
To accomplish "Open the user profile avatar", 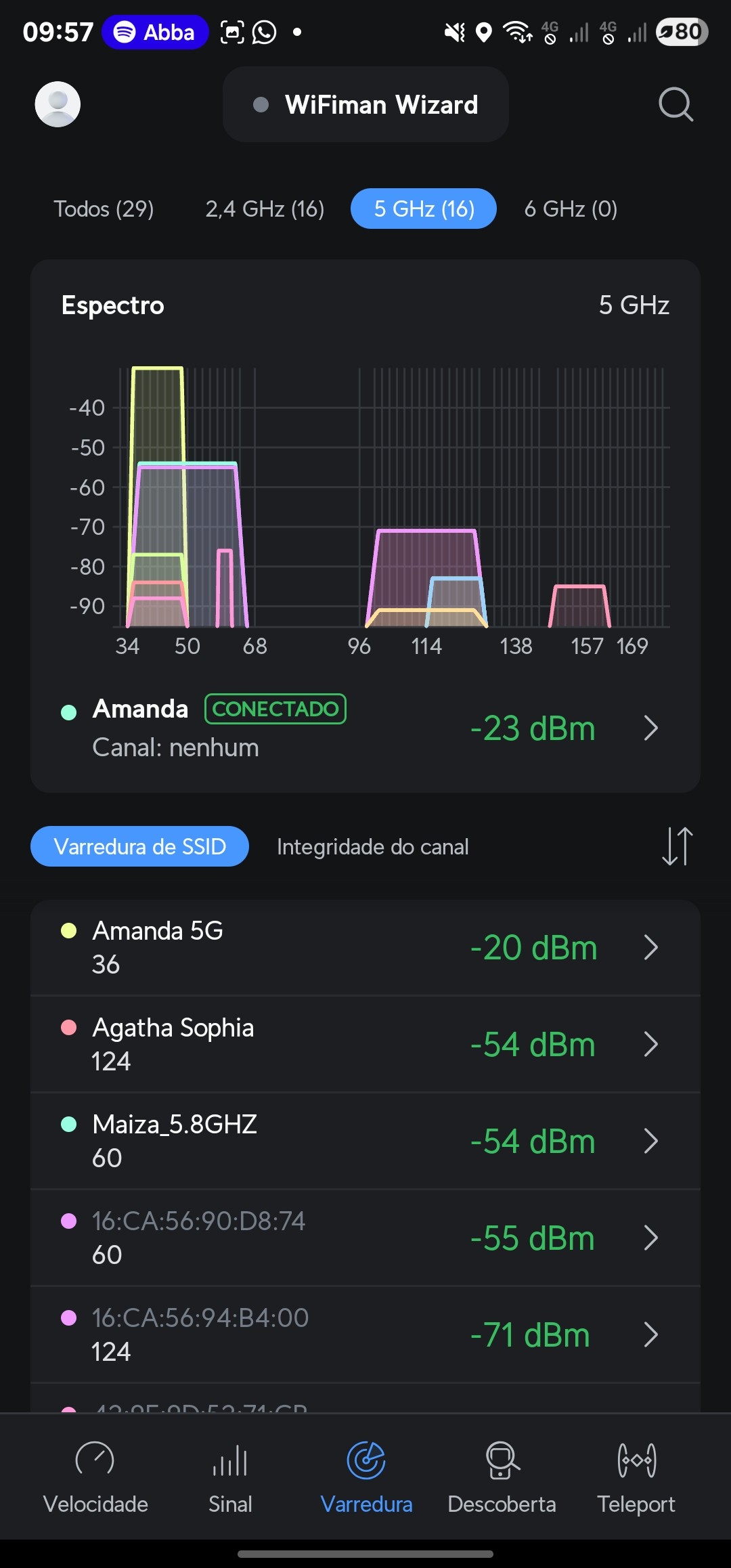I will [x=58, y=104].
